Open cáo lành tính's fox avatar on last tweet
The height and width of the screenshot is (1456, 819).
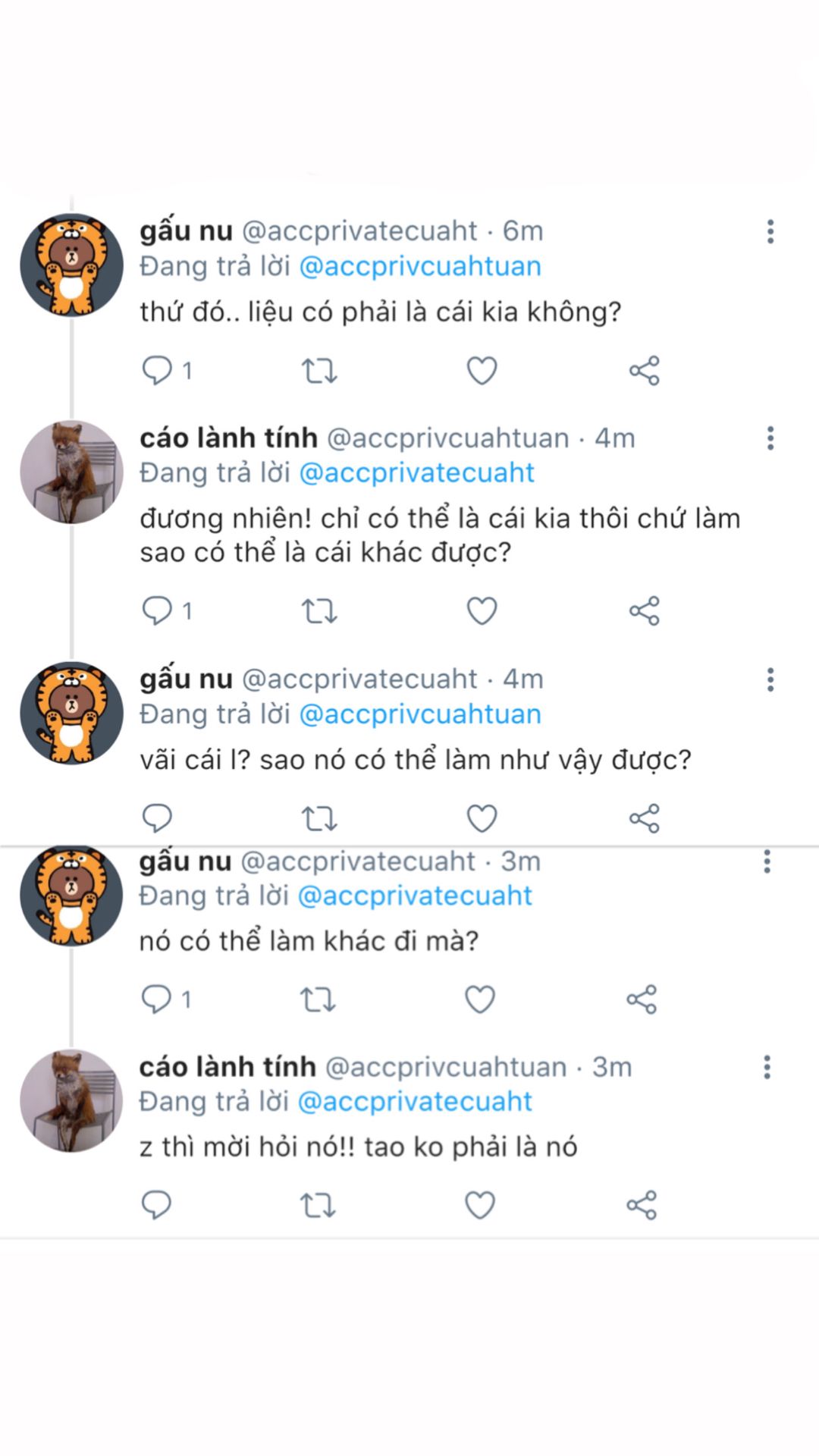click(71, 1101)
